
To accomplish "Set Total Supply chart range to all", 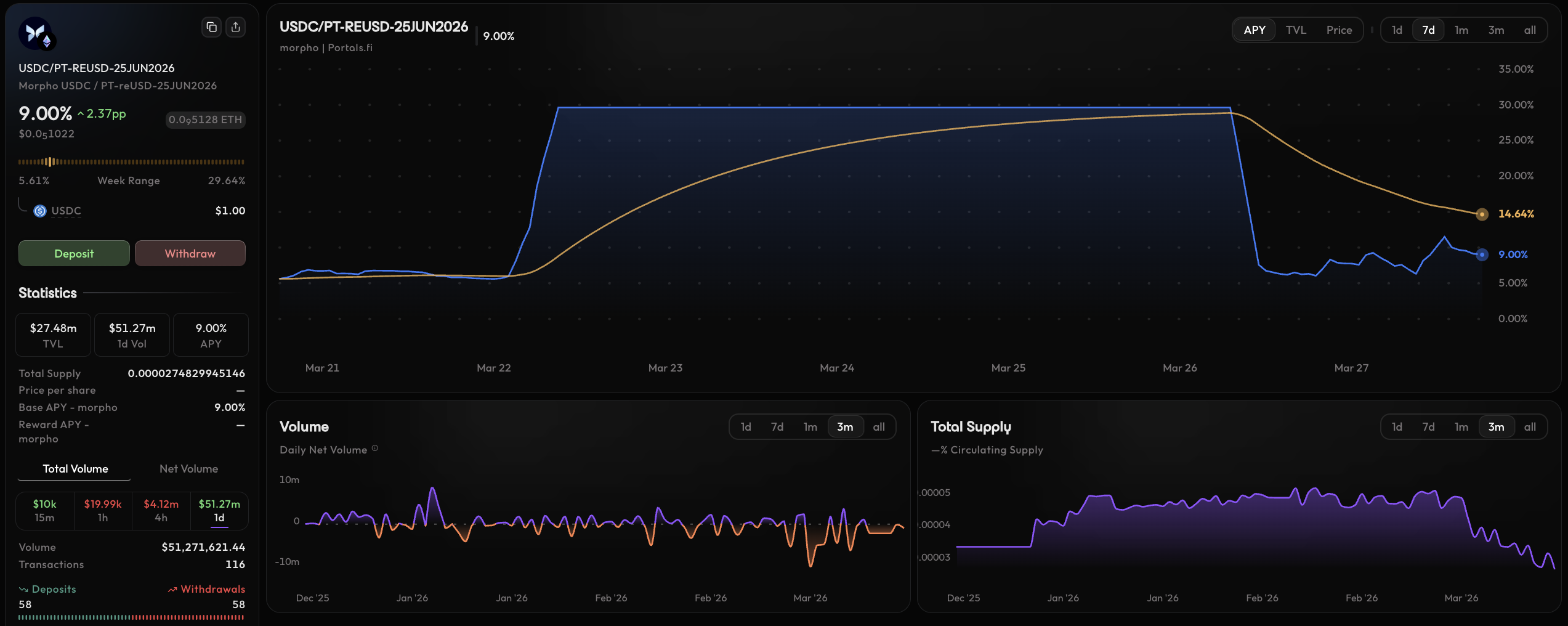I will point(1530,427).
